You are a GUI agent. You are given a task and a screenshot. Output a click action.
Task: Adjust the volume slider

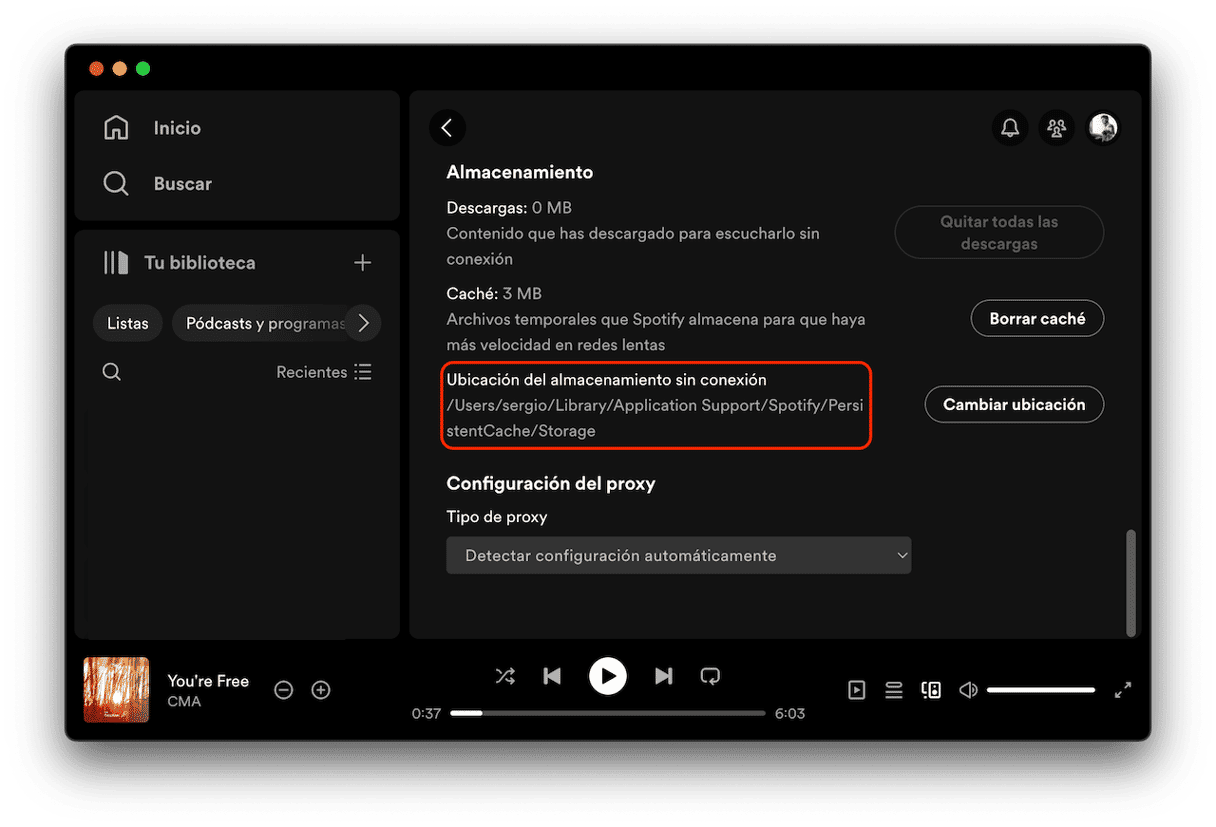point(1041,690)
